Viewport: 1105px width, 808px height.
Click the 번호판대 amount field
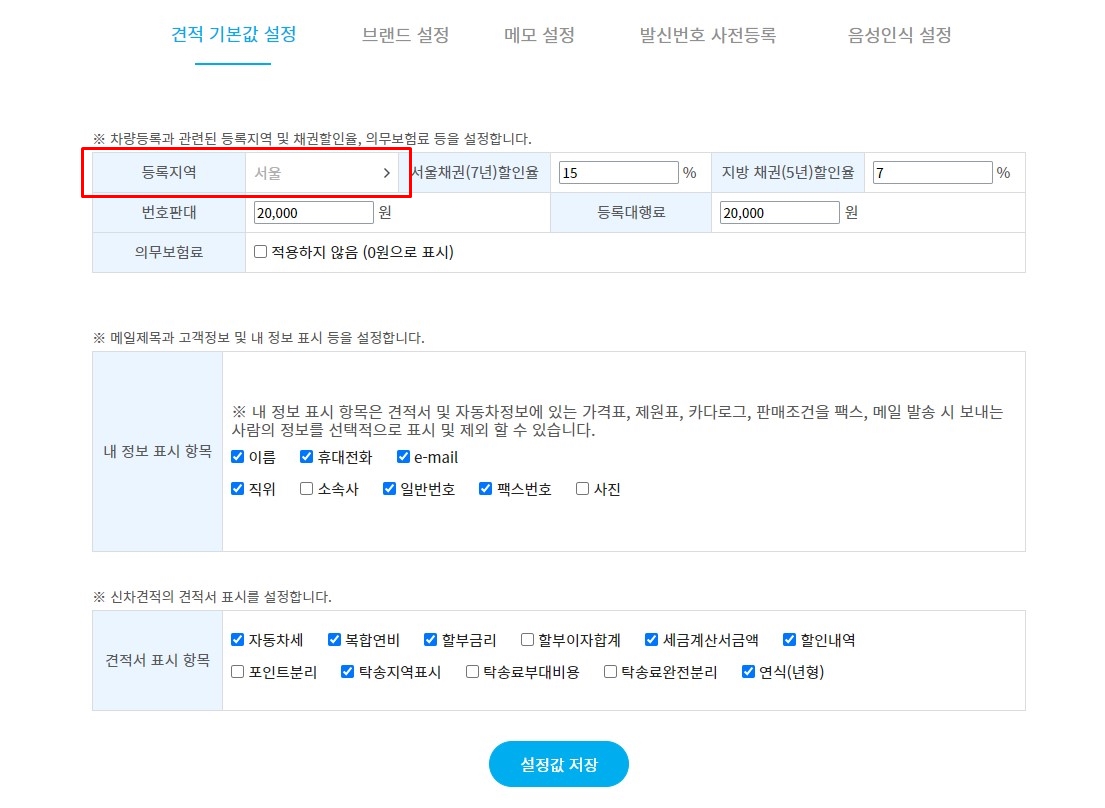pos(313,213)
